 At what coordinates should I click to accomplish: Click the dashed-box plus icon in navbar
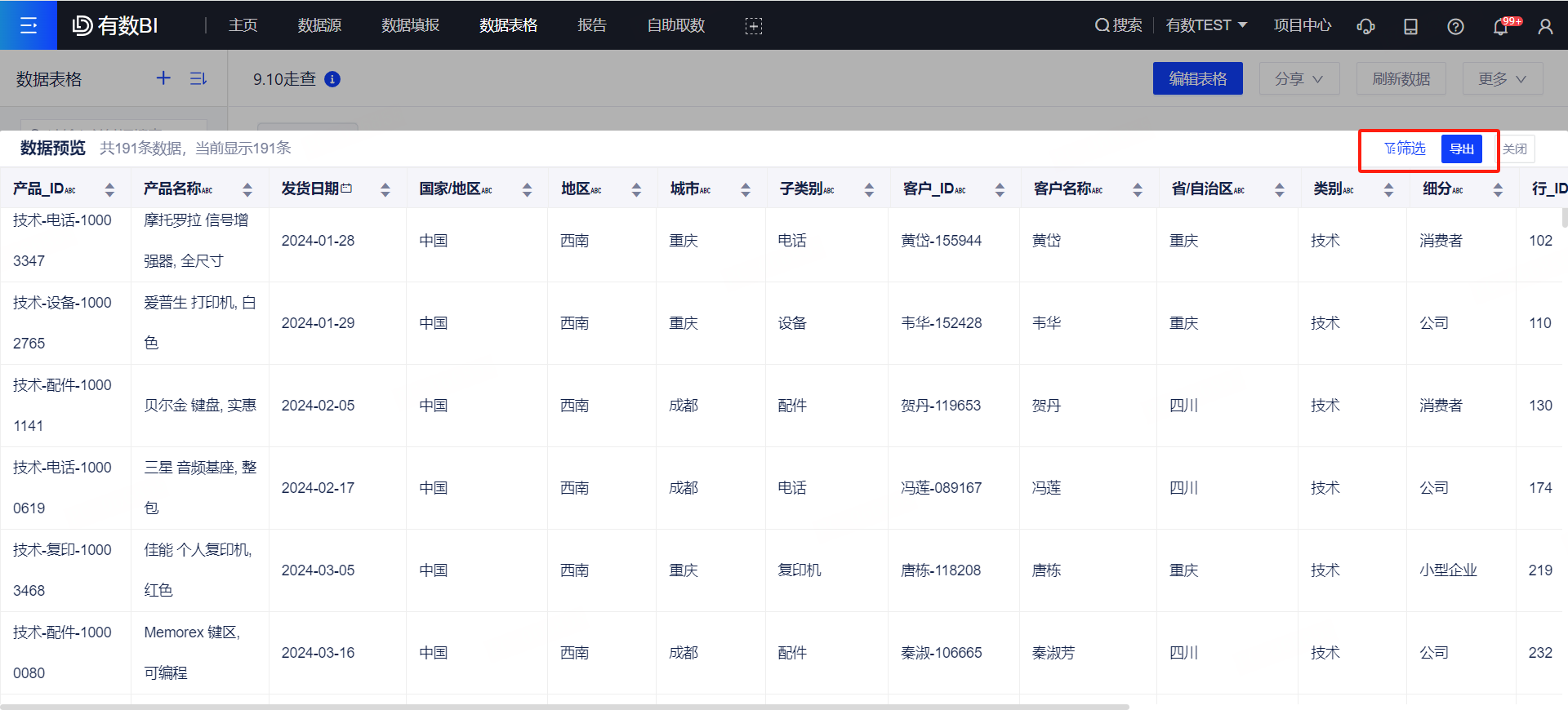pyautogui.click(x=753, y=26)
